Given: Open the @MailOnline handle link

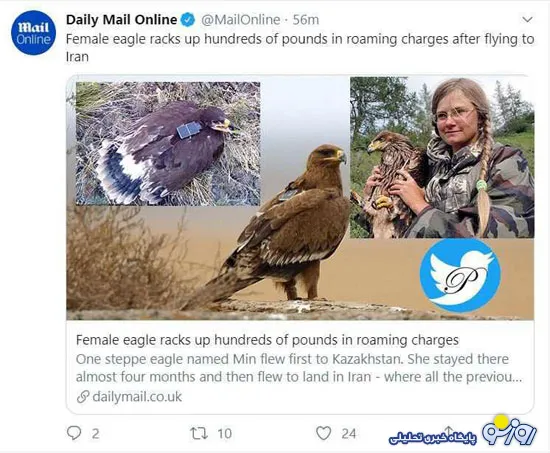Looking at the screenshot, I should point(241,20).
